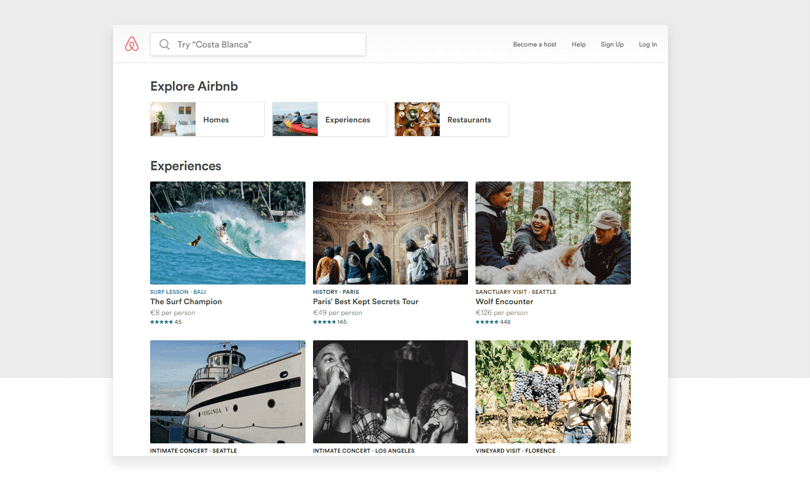810x481 pixels.
Task: Select the Homes category card
Action: pos(207,119)
